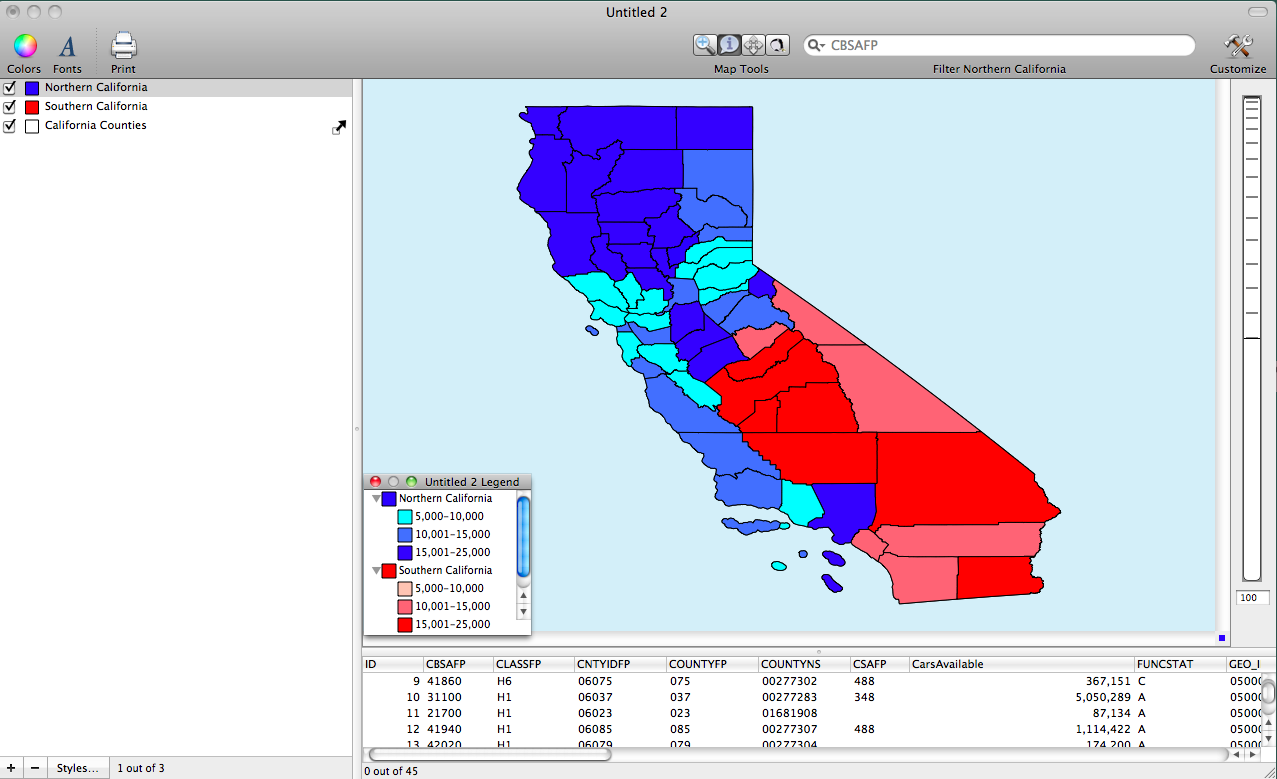
Task: Click the map zoom level slider
Action: point(1251,338)
